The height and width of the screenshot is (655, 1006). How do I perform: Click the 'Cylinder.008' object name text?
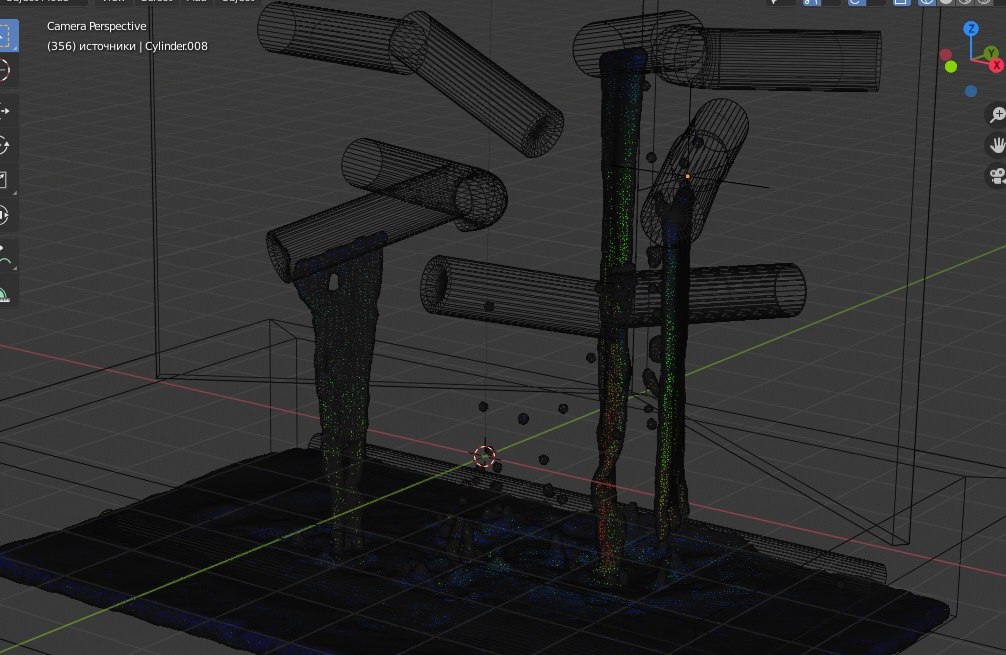(176, 46)
